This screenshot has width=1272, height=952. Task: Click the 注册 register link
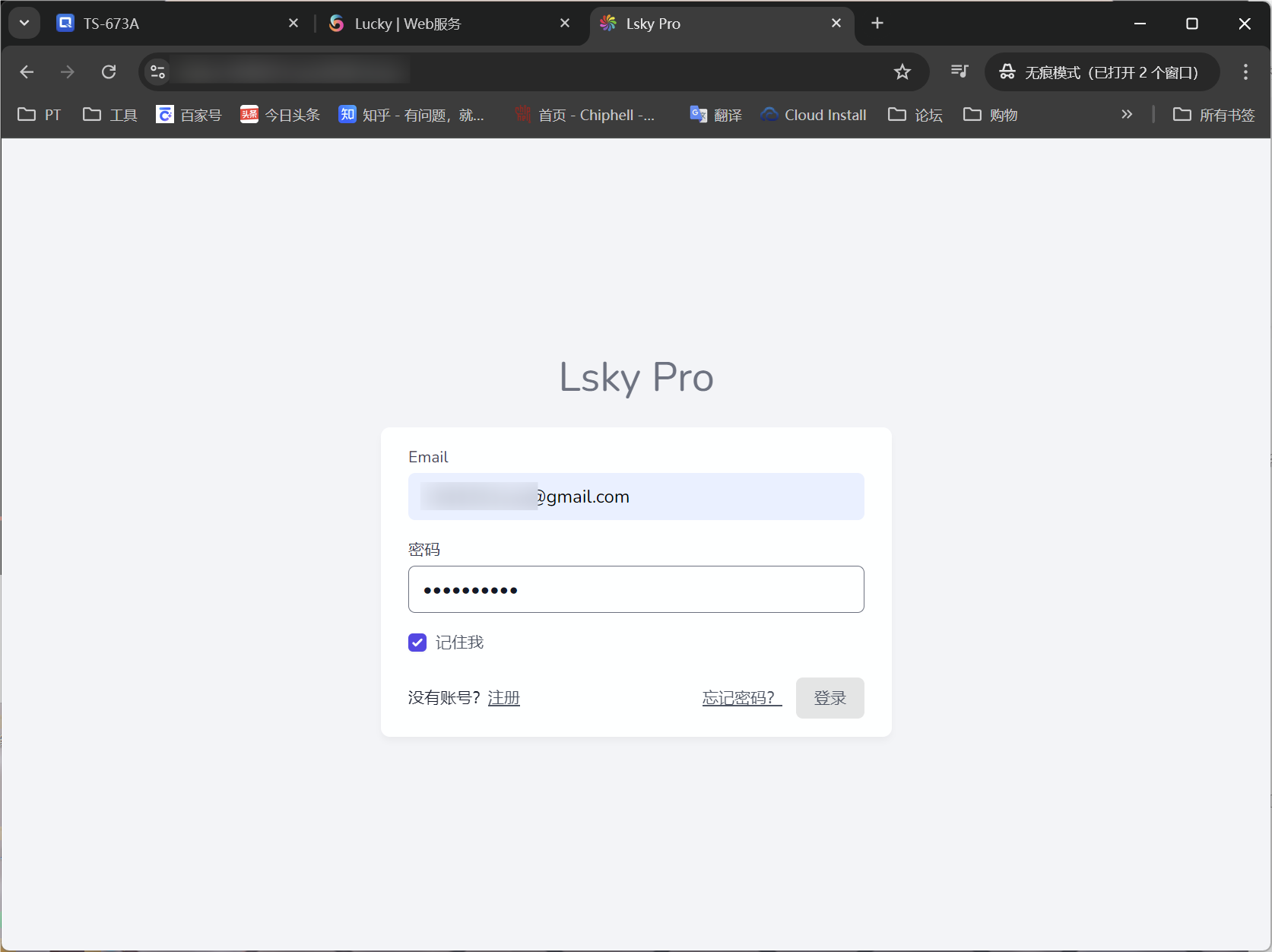coord(504,698)
